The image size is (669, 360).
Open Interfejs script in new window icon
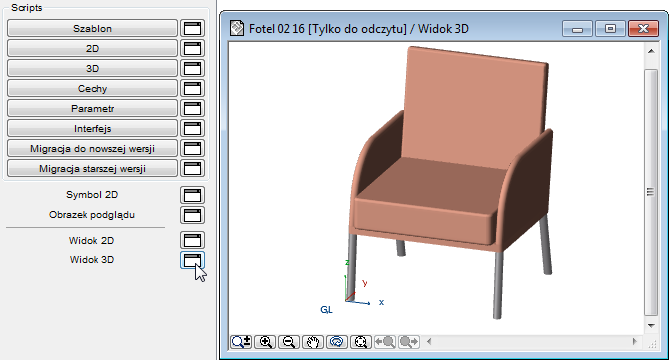coord(192,128)
